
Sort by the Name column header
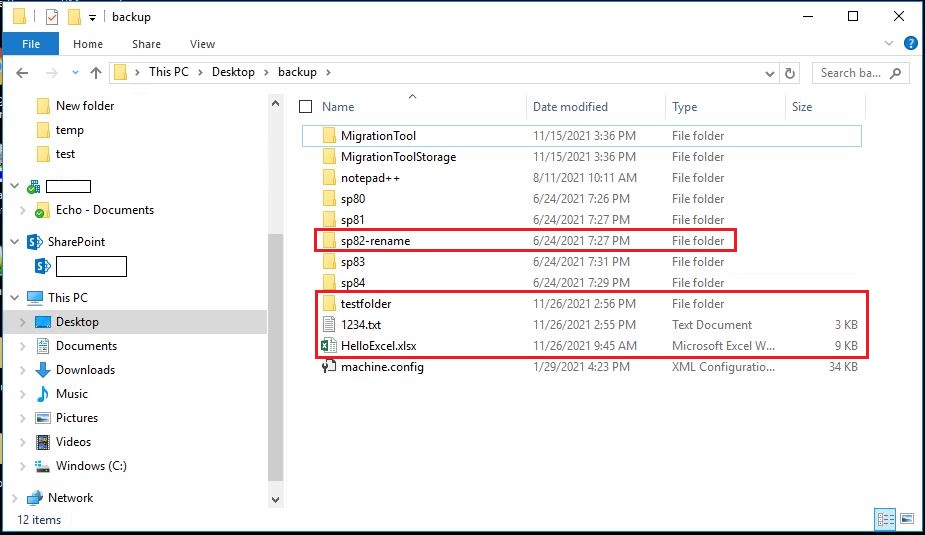[x=338, y=107]
